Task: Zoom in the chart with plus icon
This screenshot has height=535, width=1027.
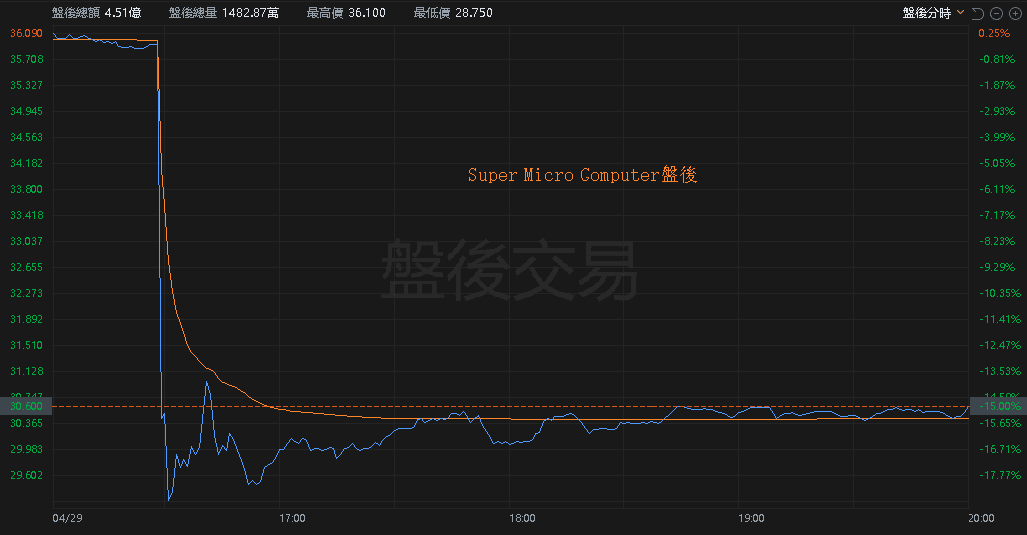Action: pyautogui.click(x=1015, y=13)
